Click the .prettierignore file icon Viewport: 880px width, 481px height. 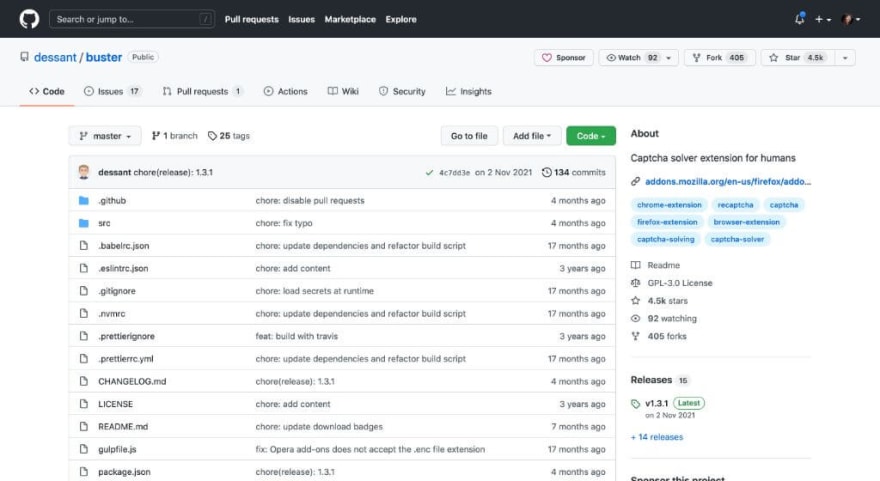coord(84,336)
